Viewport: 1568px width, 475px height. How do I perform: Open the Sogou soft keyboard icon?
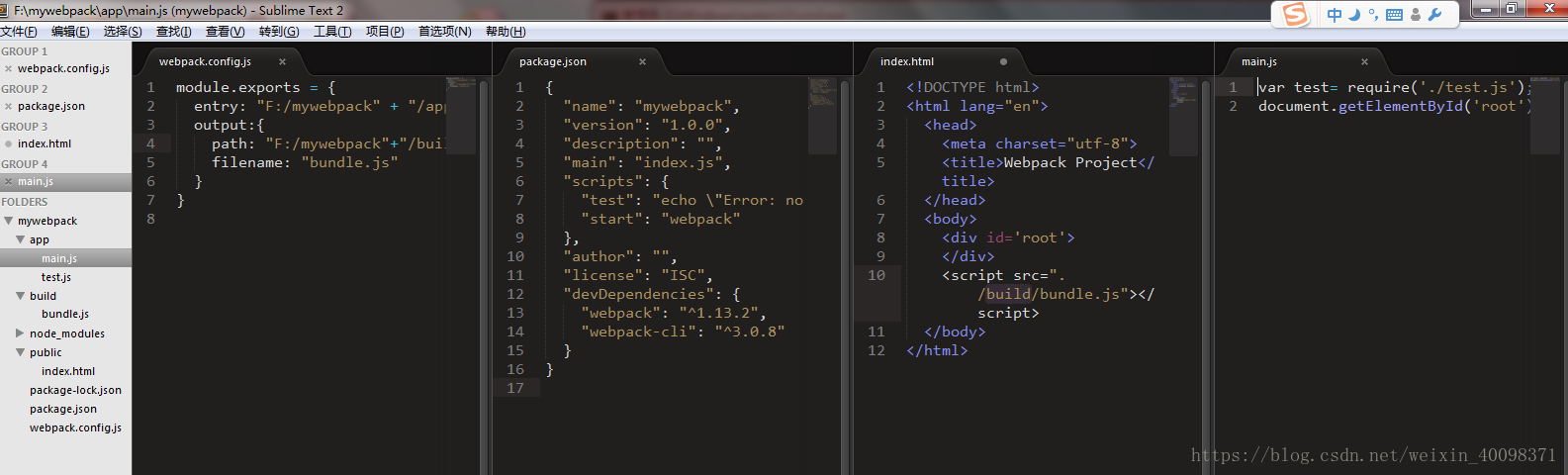coord(1394,15)
